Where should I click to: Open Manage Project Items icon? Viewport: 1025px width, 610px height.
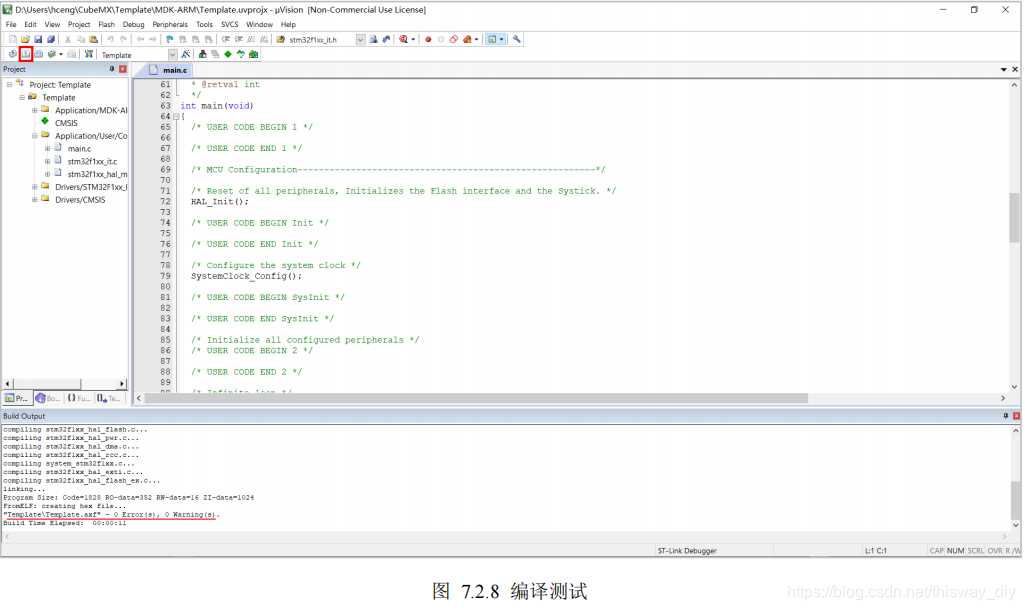pos(203,54)
